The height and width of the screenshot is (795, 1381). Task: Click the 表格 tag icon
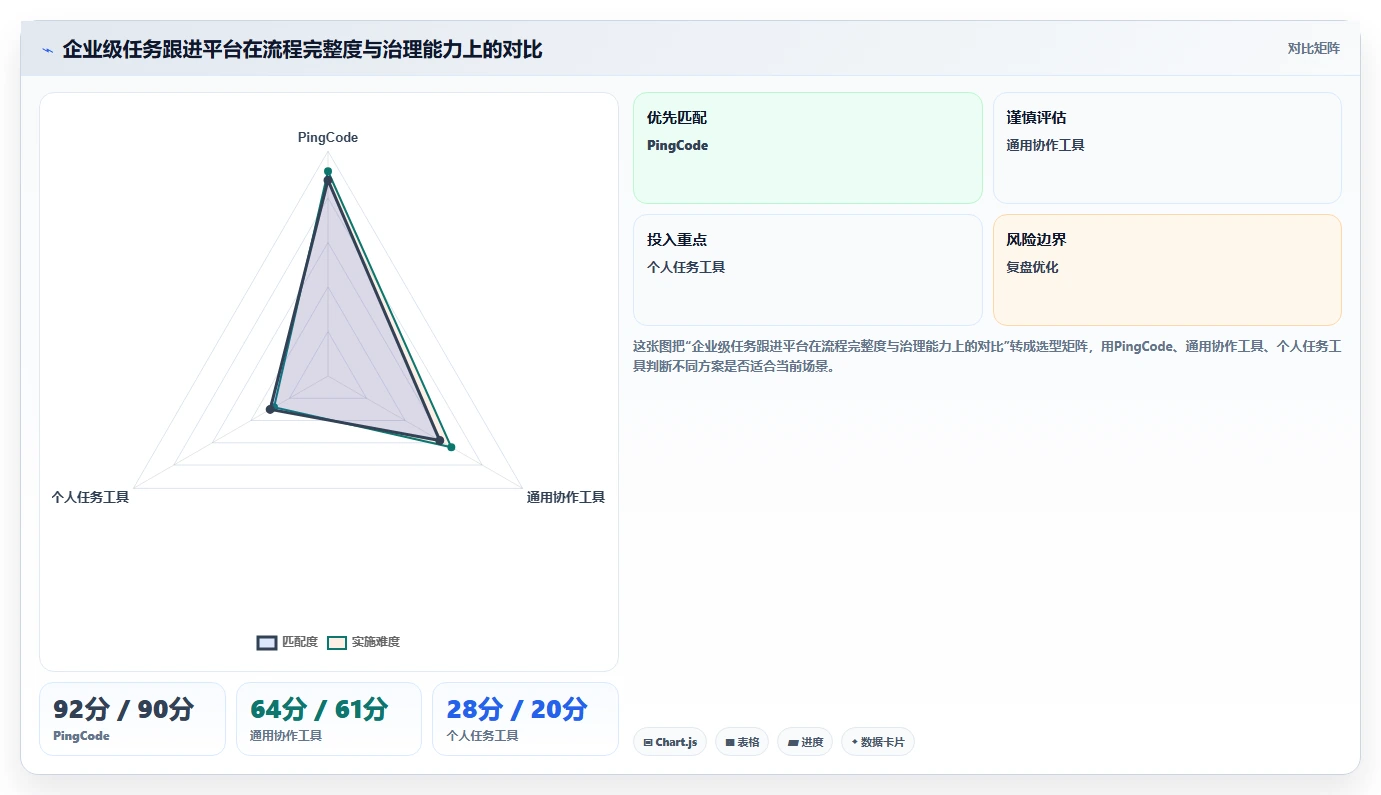[x=730, y=743]
